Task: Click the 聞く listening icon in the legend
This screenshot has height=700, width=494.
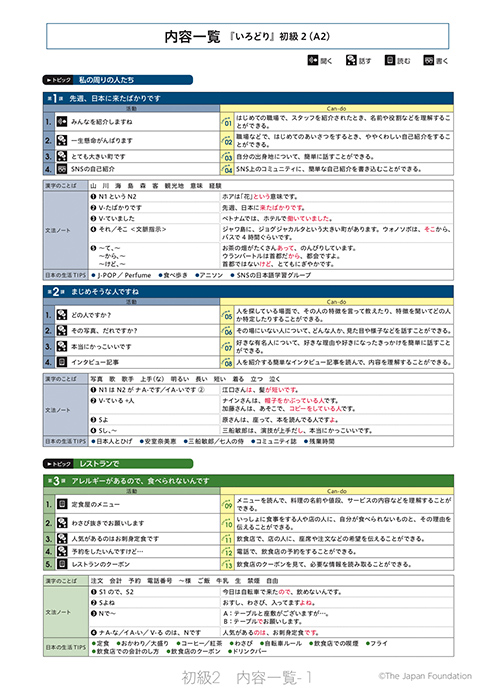Action: [x=312, y=60]
